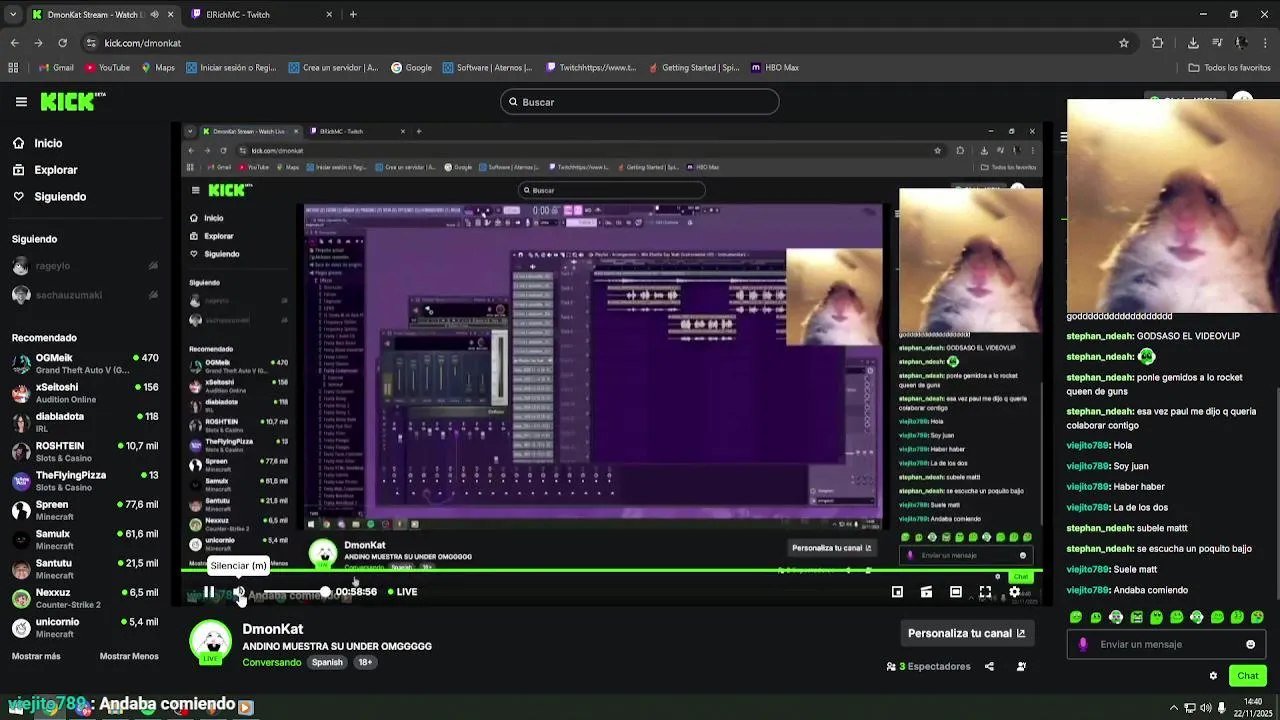This screenshot has height=720, width=1280.
Task: Mute the DmonKat tab audio icon
Action: point(153,14)
